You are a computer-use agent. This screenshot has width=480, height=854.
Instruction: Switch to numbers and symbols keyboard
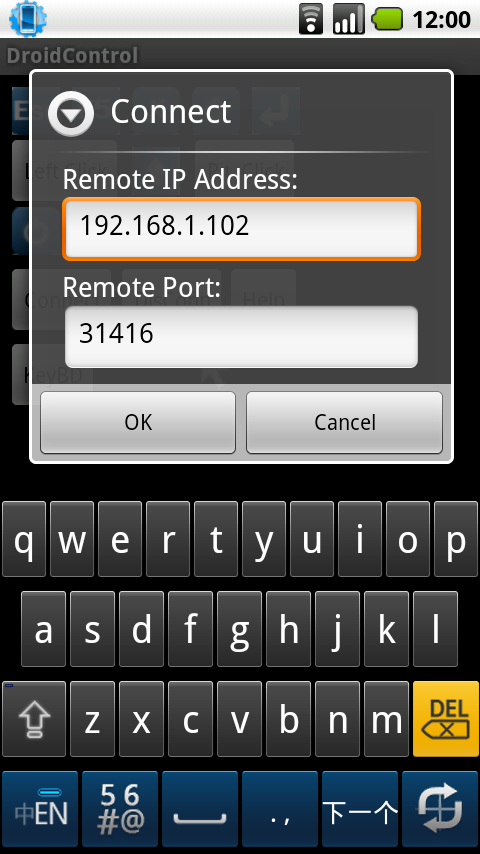click(x=120, y=808)
